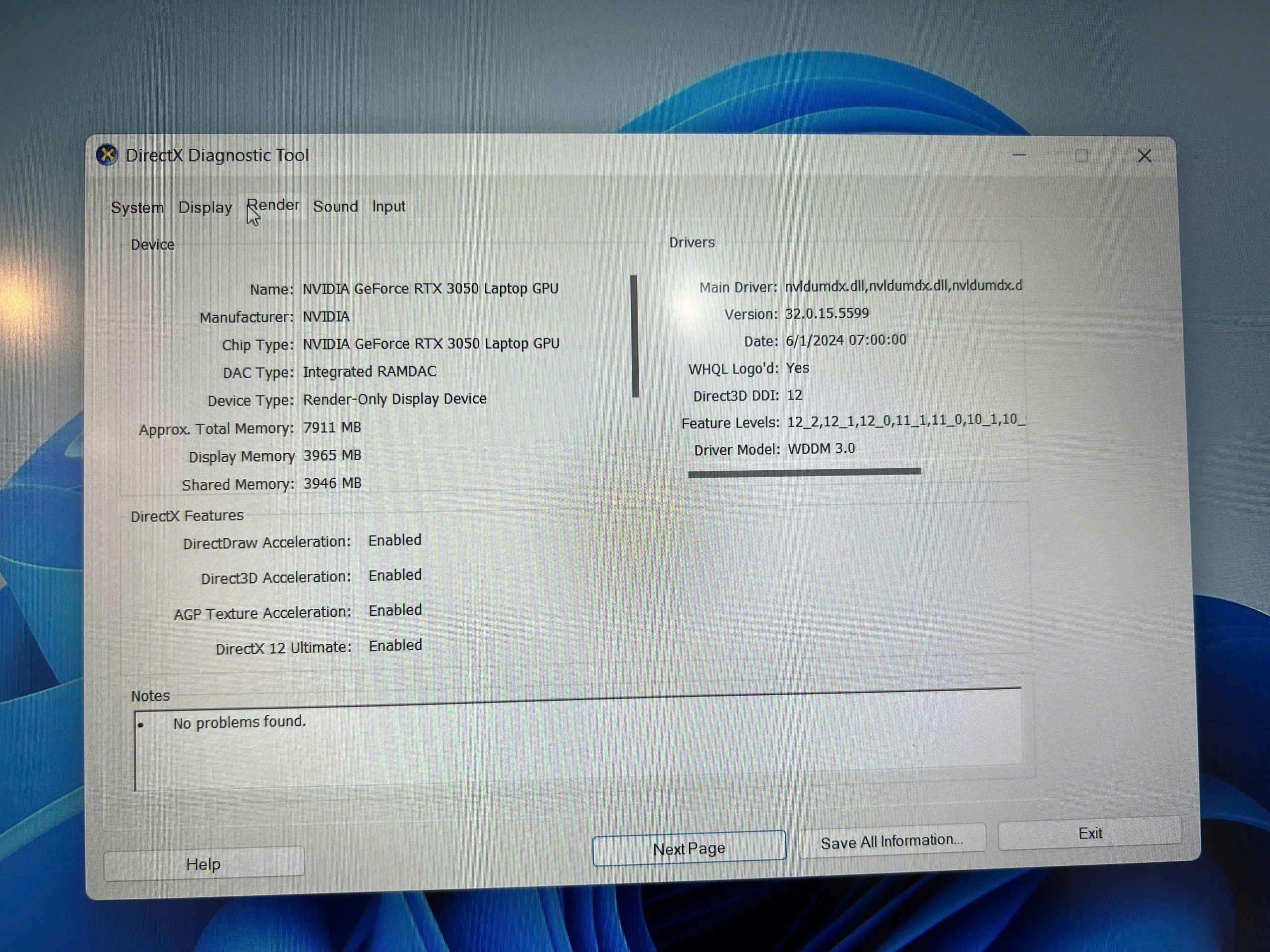Click Device Type value Render-Only Display Device

pos(395,399)
